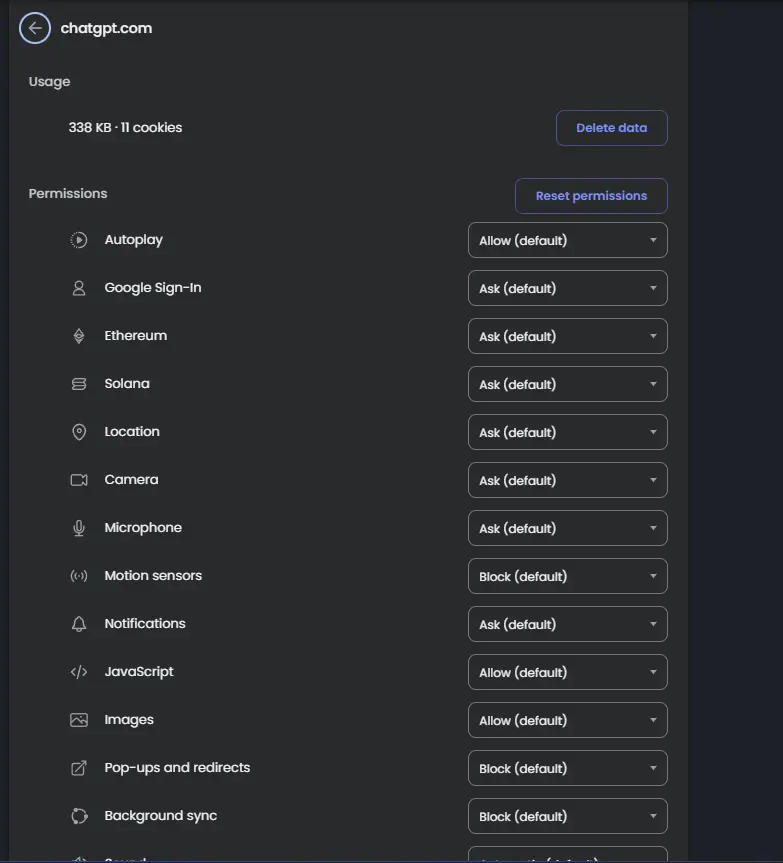Click the Delete data button
The height and width of the screenshot is (863, 783).
click(x=611, y=128)
